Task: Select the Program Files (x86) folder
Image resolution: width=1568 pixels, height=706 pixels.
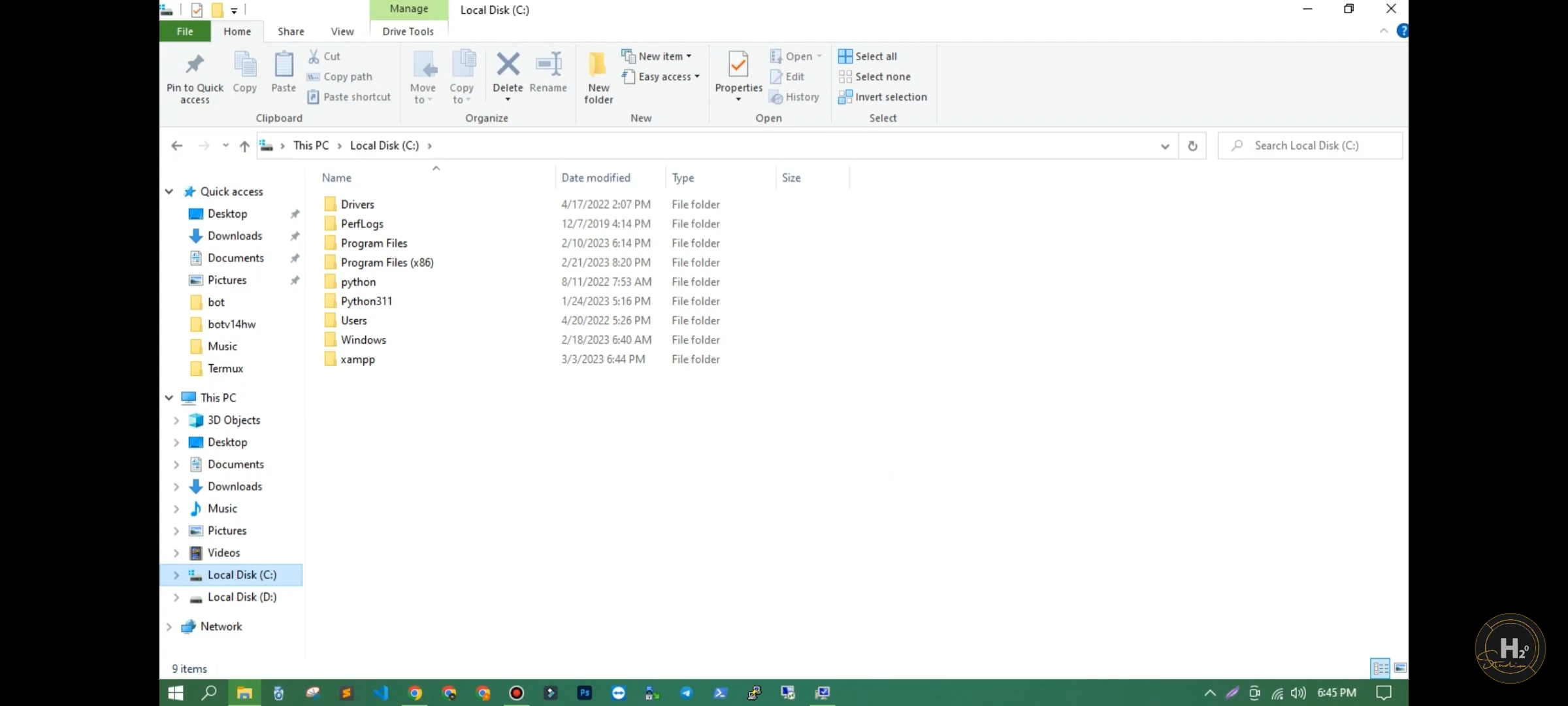Action: pos(387,263)
